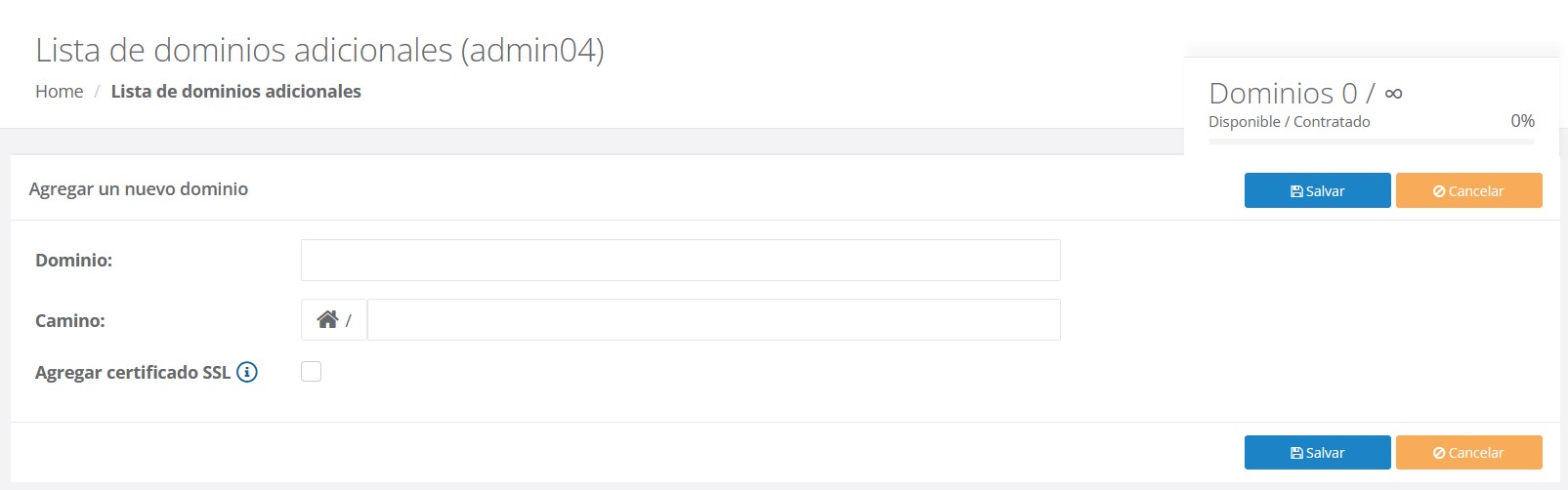Click the house icon beside the Camino field
Screen dimensions: 1568x490
[x=327, y=319]
